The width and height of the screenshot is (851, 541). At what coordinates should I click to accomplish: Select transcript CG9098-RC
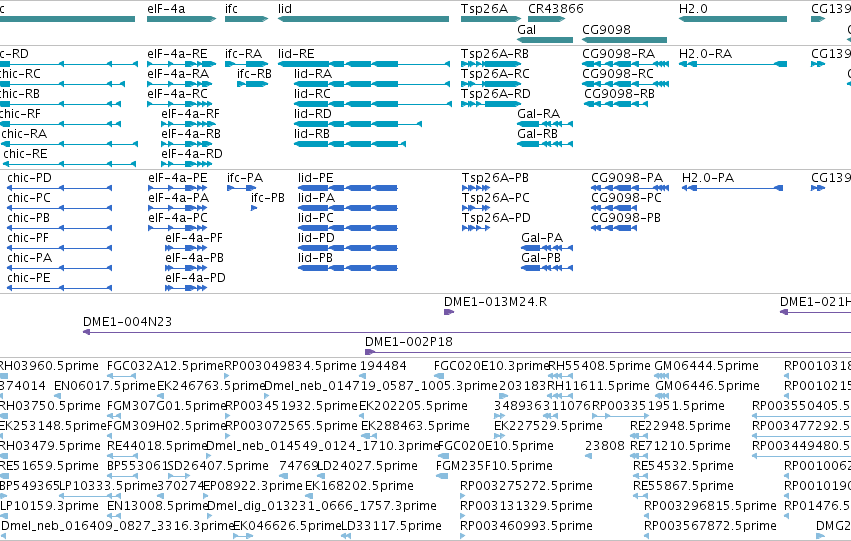point(626,84)
